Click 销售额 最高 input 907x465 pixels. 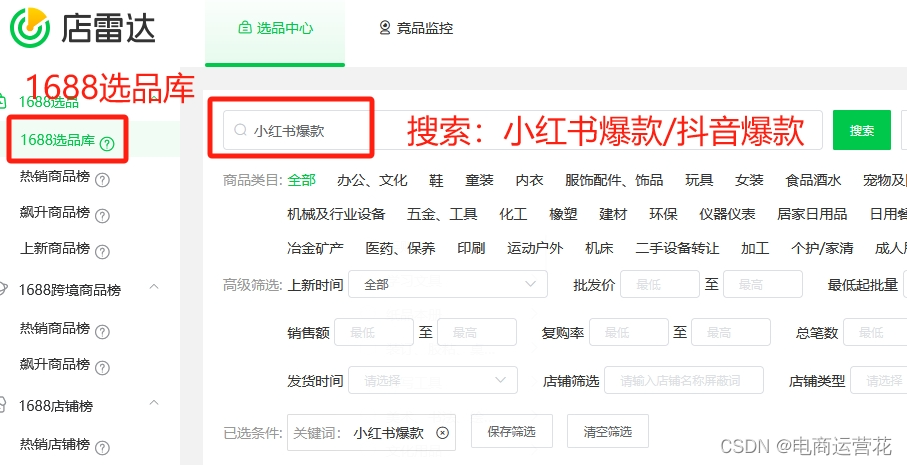[477, 332]
